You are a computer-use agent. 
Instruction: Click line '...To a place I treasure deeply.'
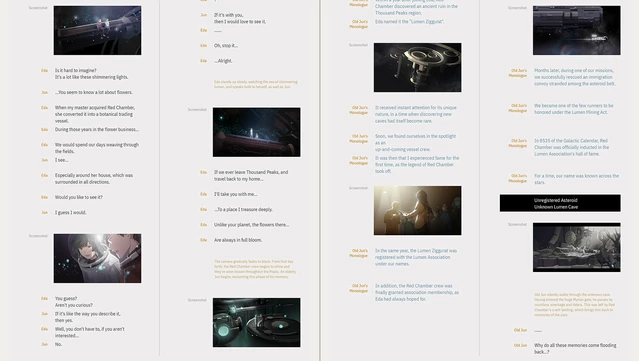click(243, 209)
